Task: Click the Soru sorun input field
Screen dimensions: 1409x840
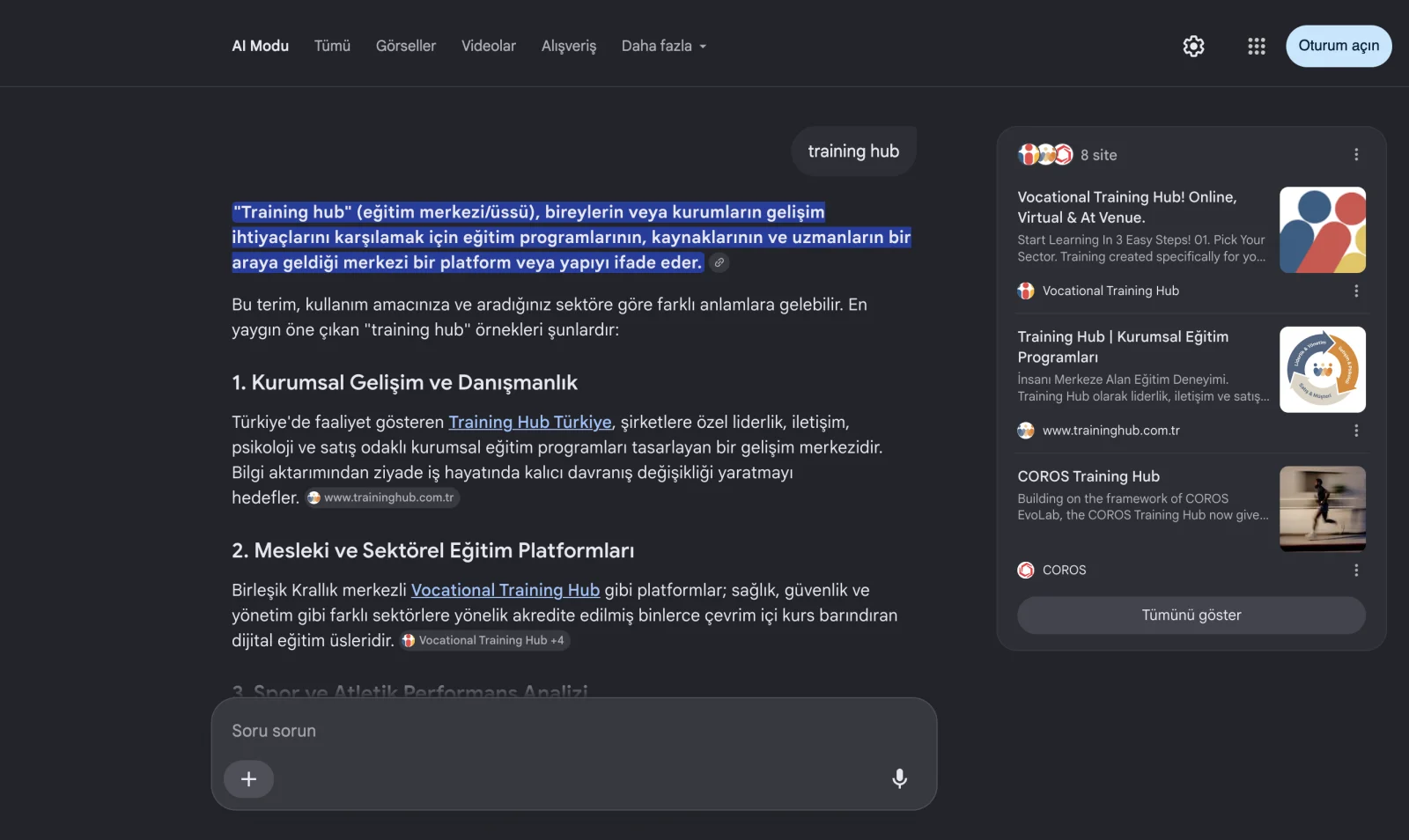Action: [x=574, y=731]
